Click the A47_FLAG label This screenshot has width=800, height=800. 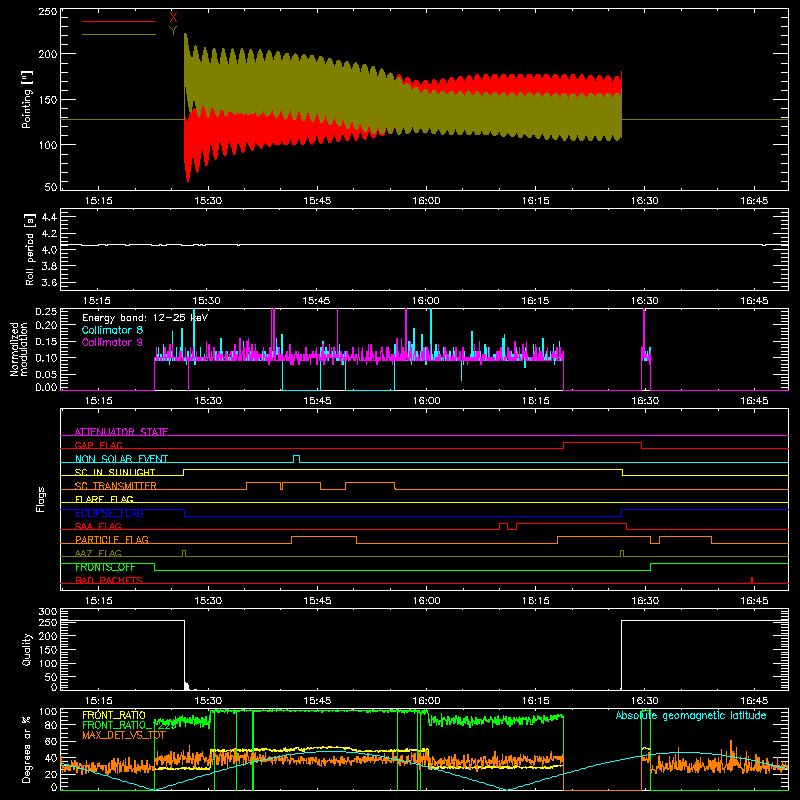98,553
